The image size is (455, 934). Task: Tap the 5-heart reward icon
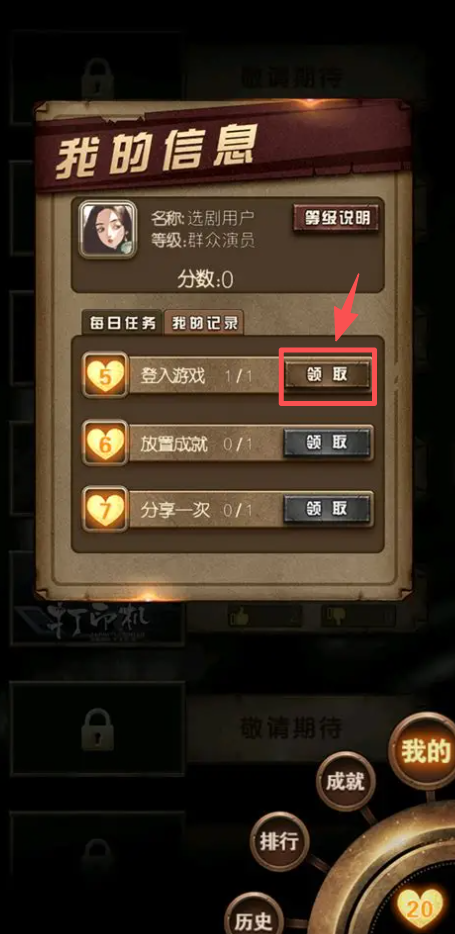(105, 375)
